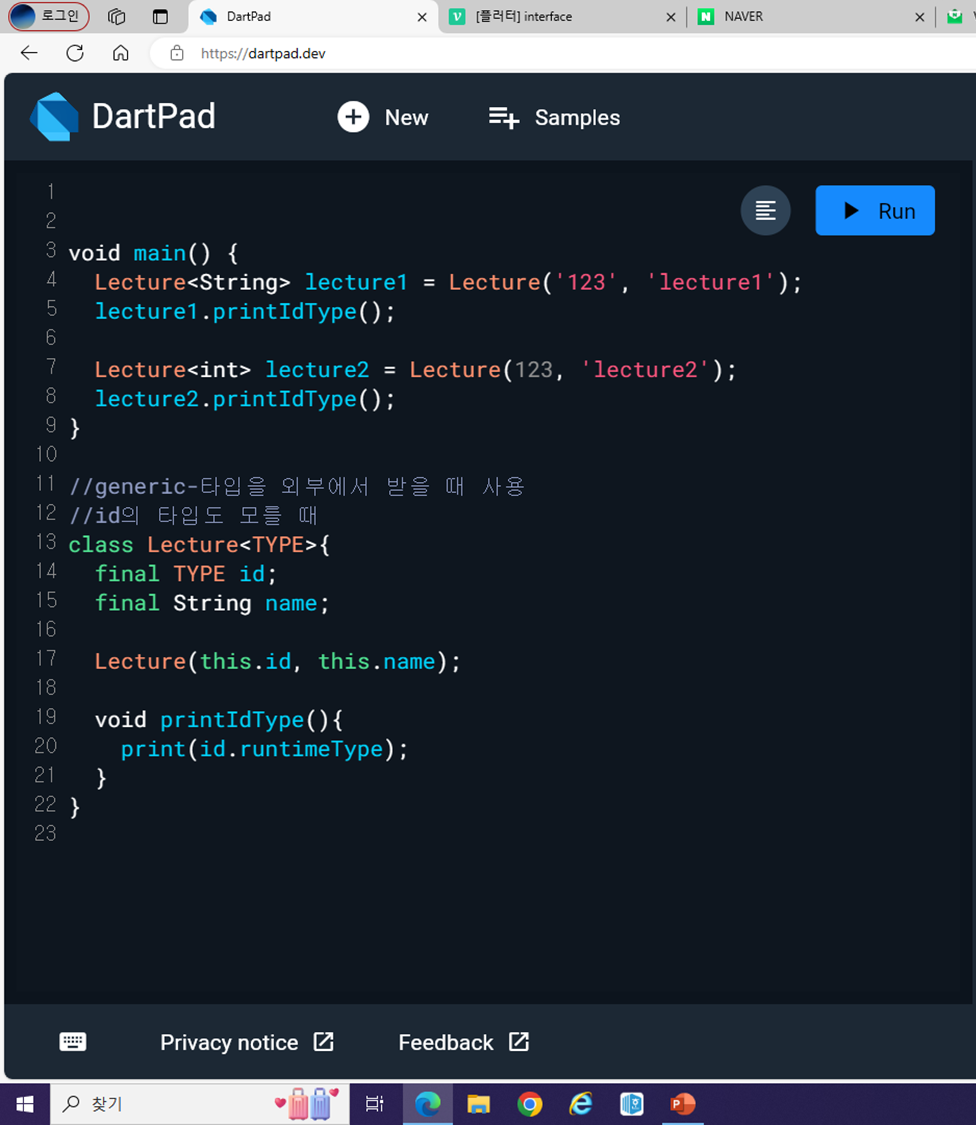Click 'lecture2.printIdType();' on line 8
The height and width of the screenshot is (1125, 976).
[x=245, y=399]
